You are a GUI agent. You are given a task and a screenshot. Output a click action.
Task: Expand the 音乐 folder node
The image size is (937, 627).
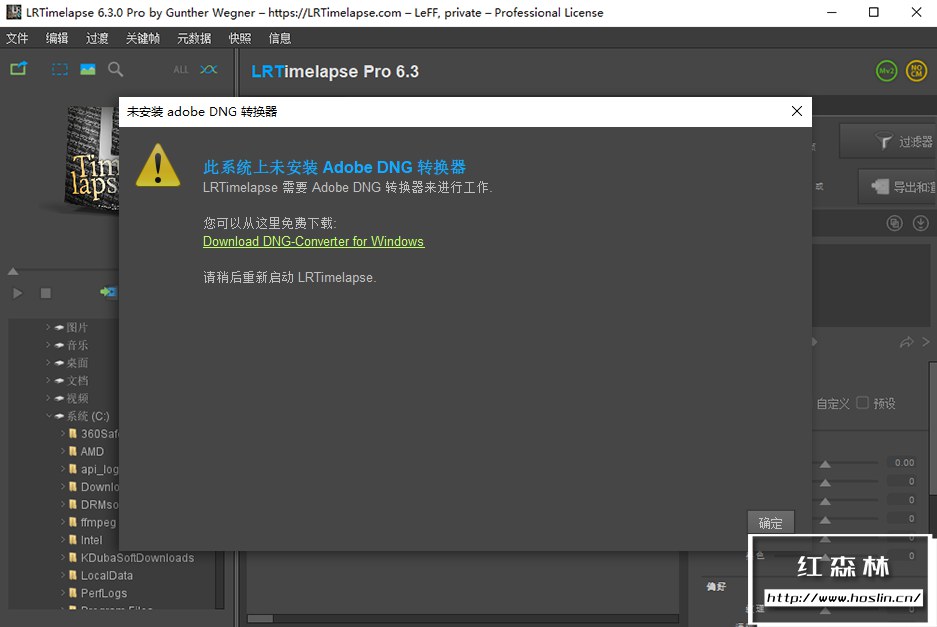coord(48,345)
